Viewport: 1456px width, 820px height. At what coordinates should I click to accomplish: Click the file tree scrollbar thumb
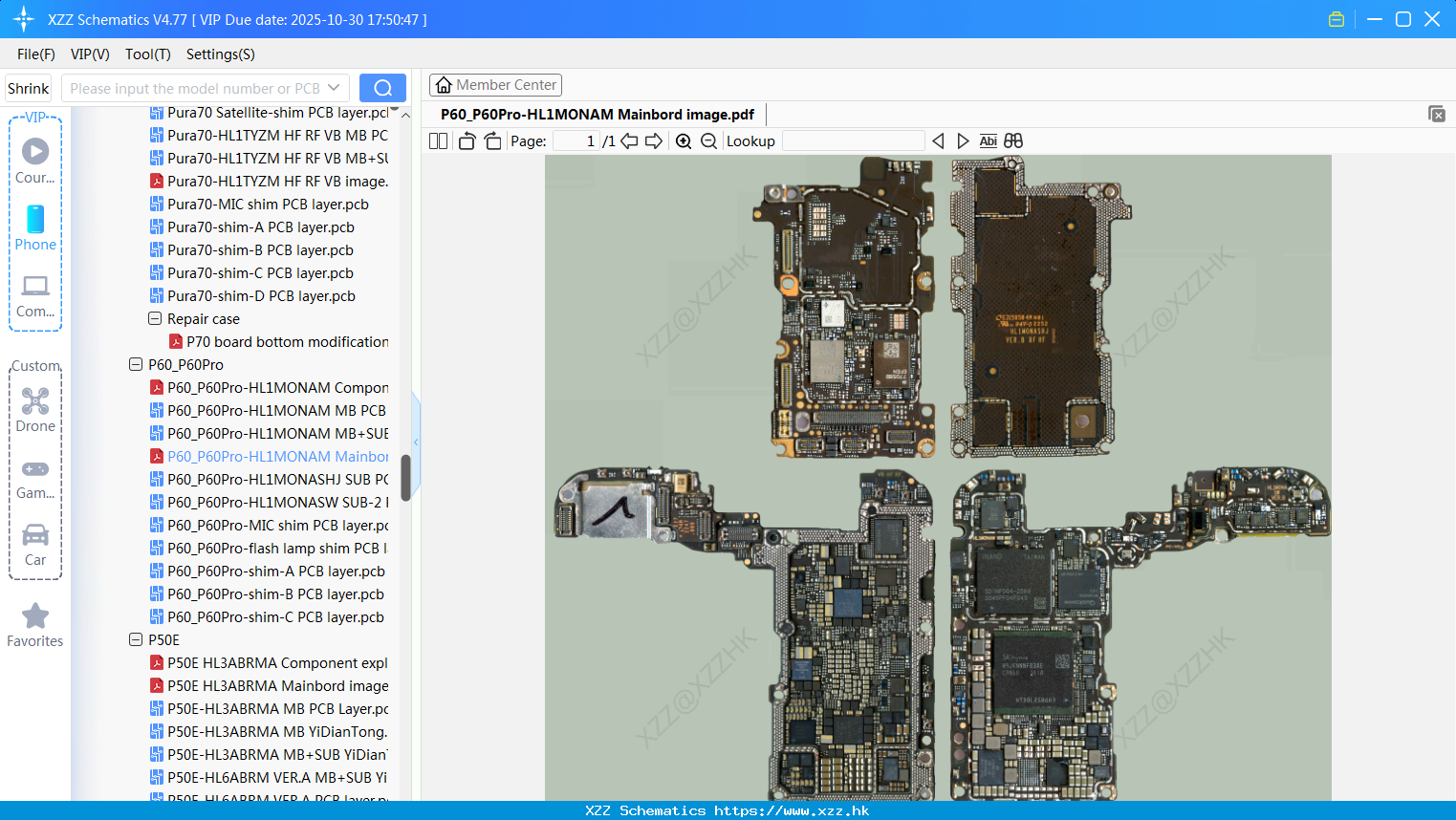[405, 478]
